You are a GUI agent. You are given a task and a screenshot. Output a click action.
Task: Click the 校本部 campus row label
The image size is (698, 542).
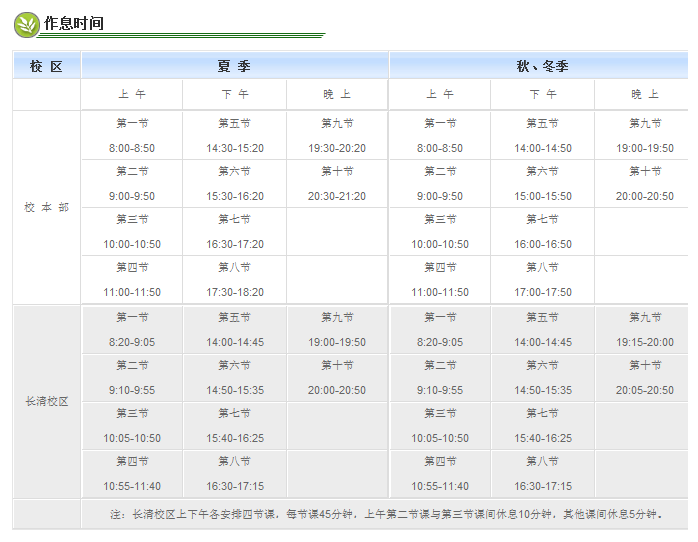[x=46, y=207]
